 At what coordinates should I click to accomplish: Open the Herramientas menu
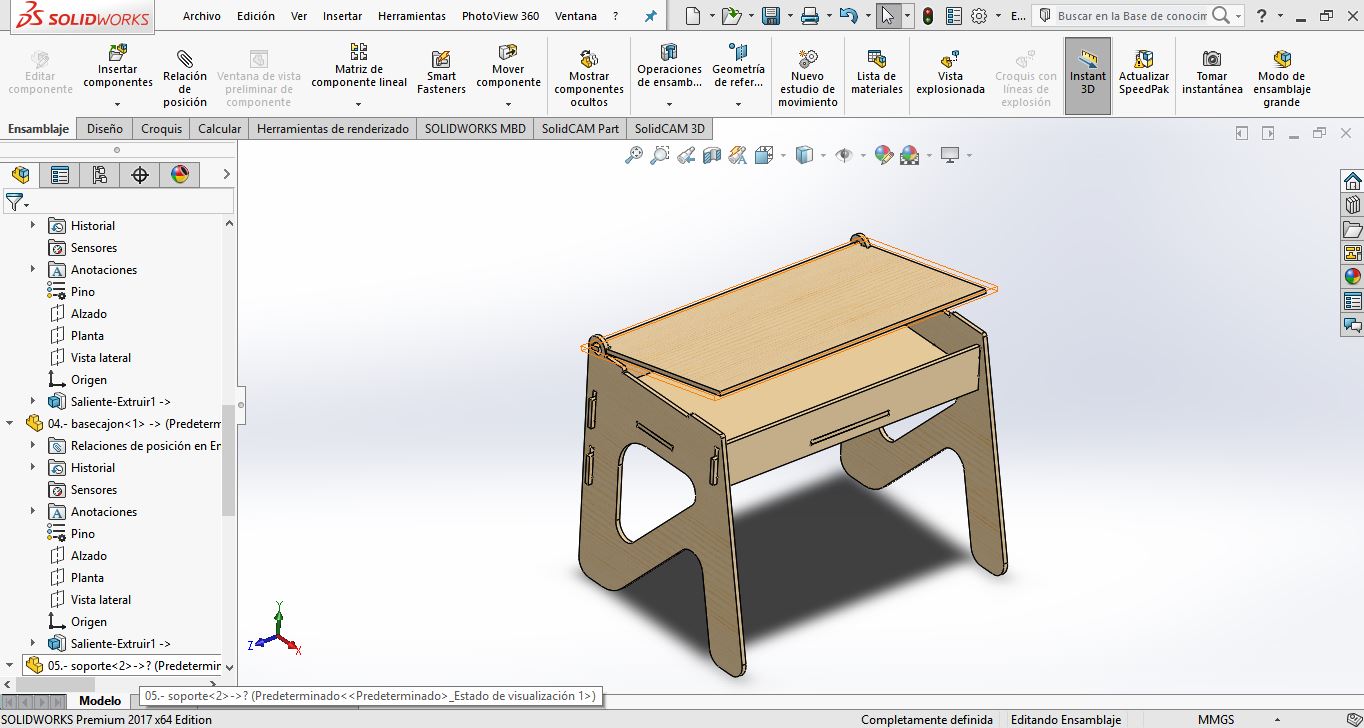(x=412, y=16)
